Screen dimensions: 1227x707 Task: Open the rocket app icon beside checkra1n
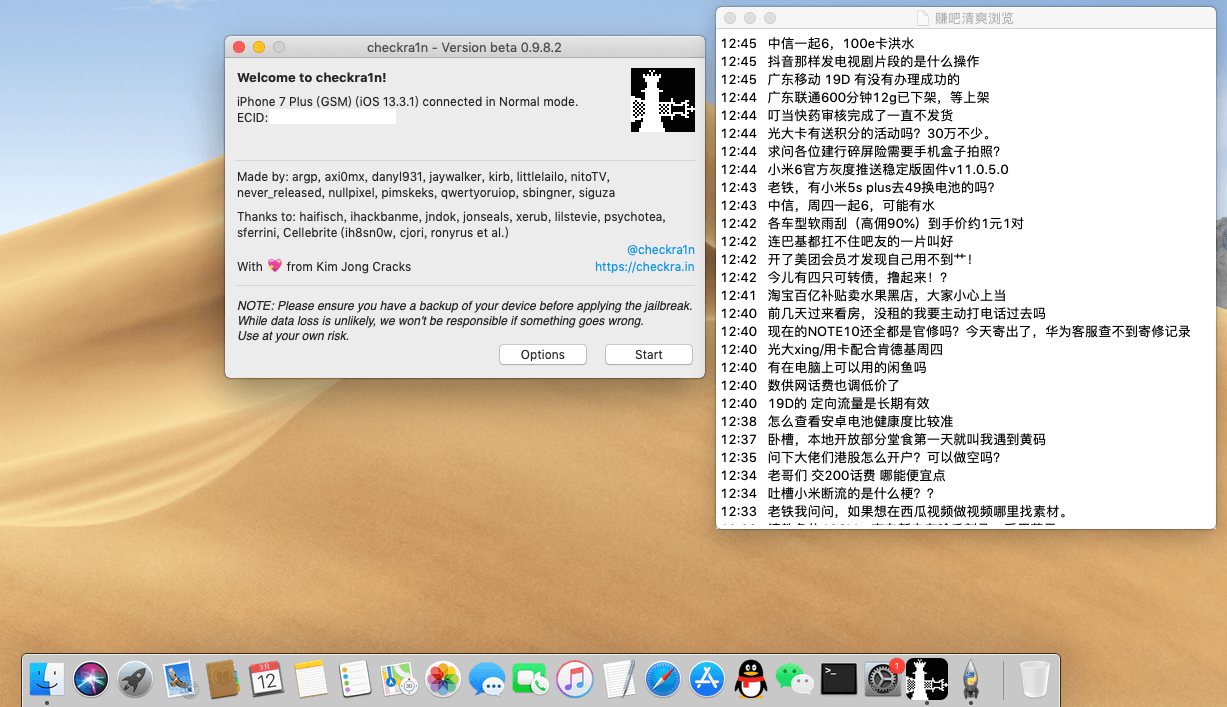pos(970,679)
